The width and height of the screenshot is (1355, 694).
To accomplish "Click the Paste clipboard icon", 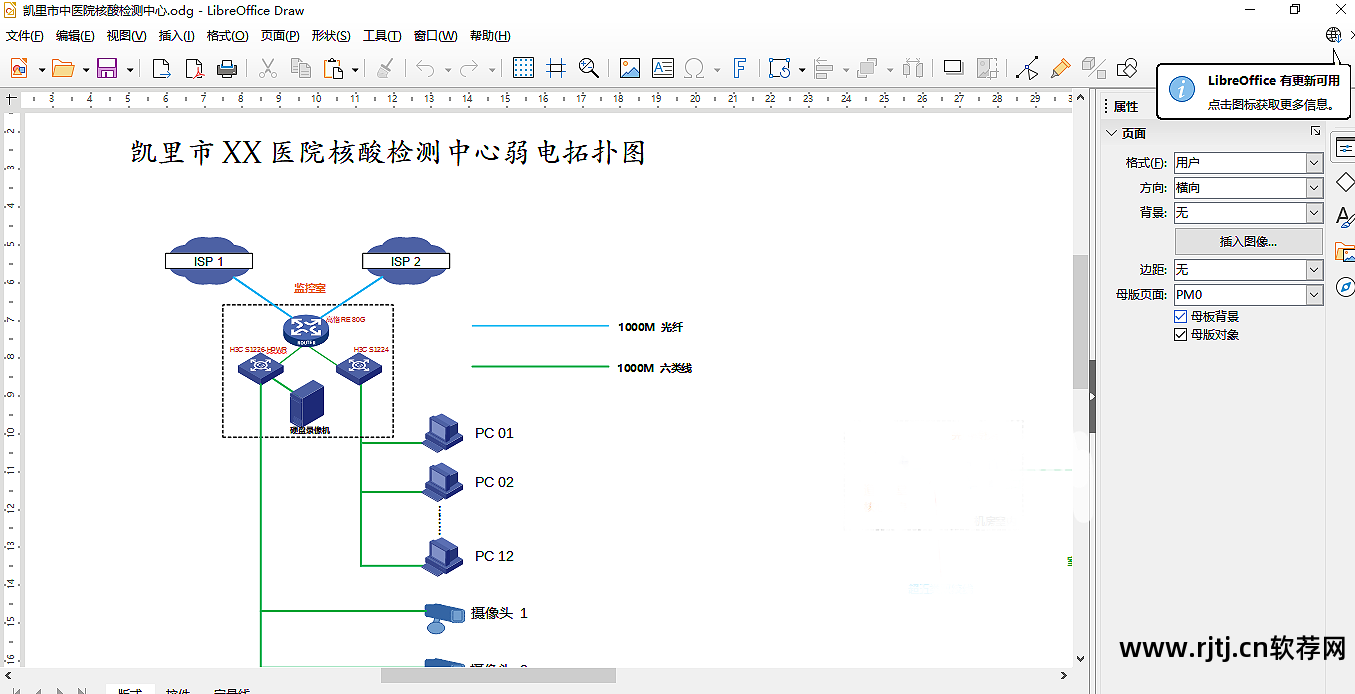I will pos(334,68).
